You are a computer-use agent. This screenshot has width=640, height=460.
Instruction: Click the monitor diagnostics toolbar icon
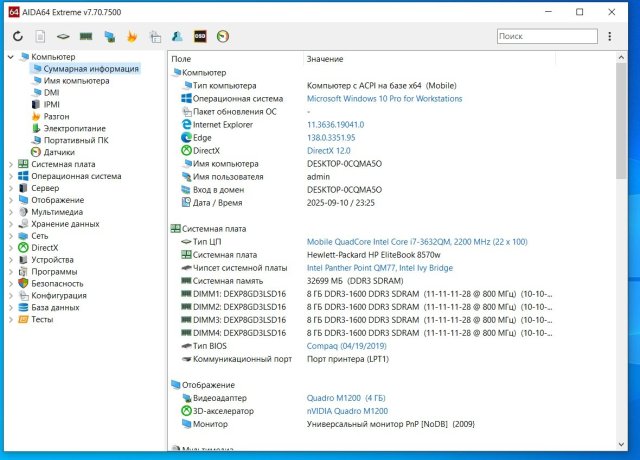[109, 37]
